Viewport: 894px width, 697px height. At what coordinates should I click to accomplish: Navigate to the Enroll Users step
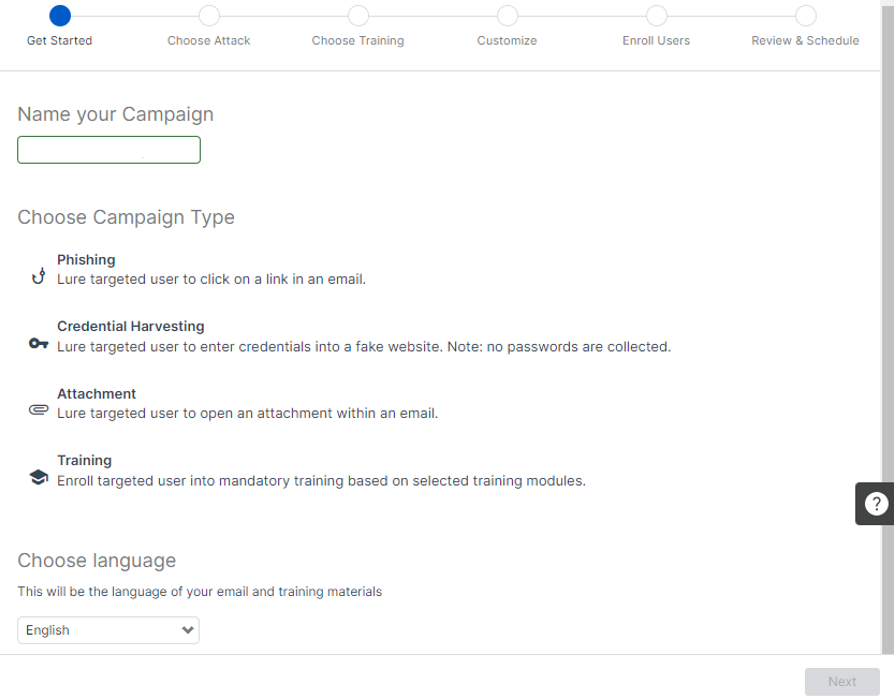click(656, 16)
